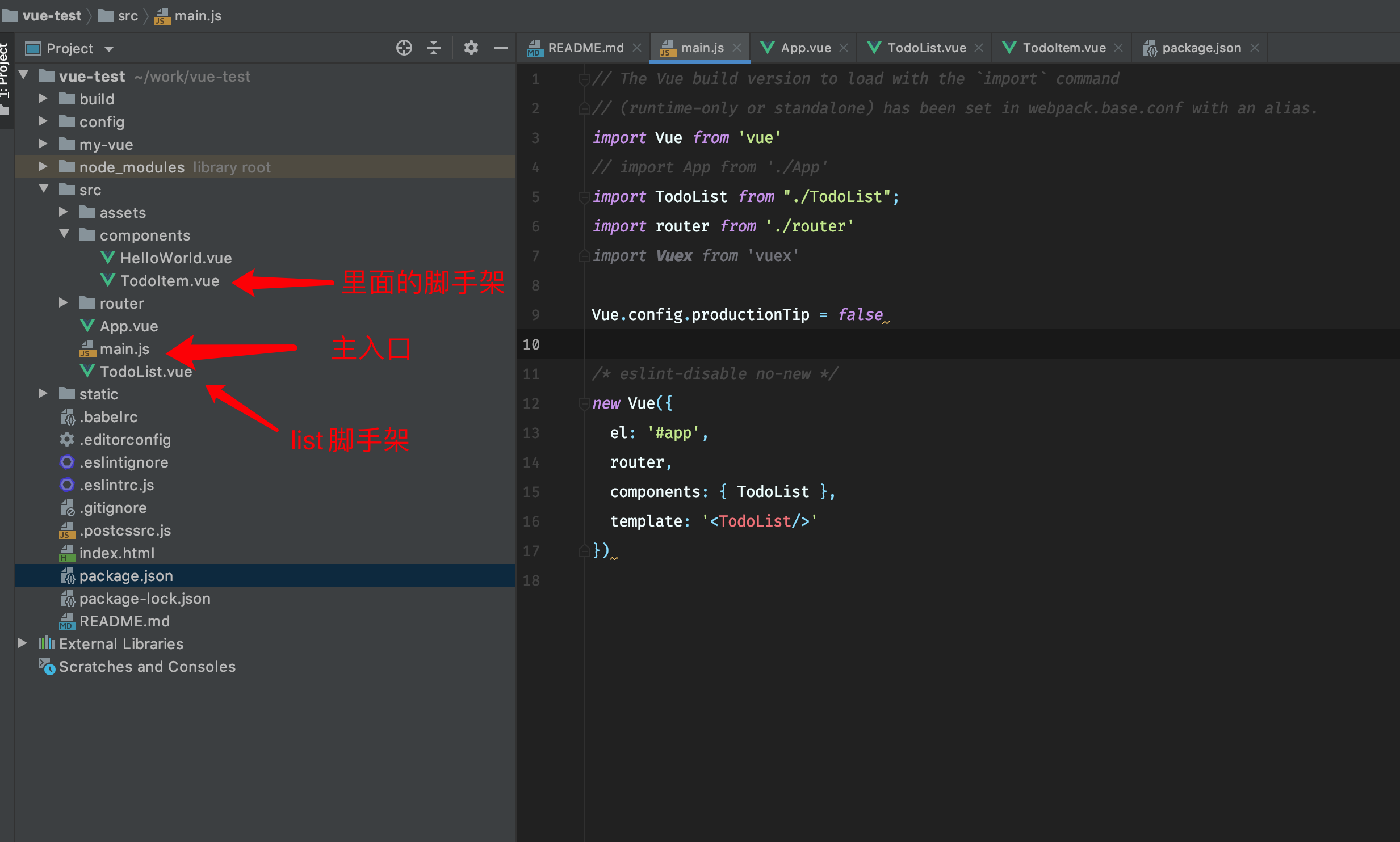Image resolution: width=1400 pixels, height=842 pixels.
Task: Select TodoList.vue in the project tree
Action: coord(145,372)
